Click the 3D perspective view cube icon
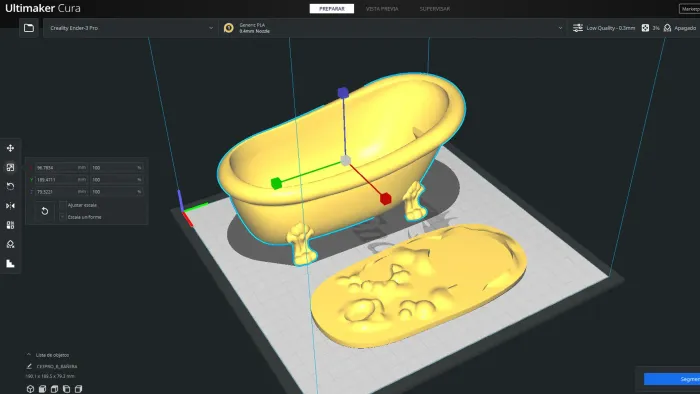700x394 pixels. coord(30,389)
